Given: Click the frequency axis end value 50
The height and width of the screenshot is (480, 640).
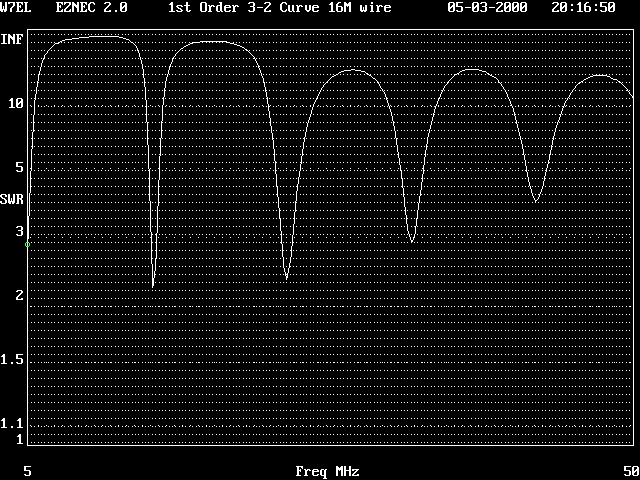Looking at the screenshot, I should pos(631,471).
